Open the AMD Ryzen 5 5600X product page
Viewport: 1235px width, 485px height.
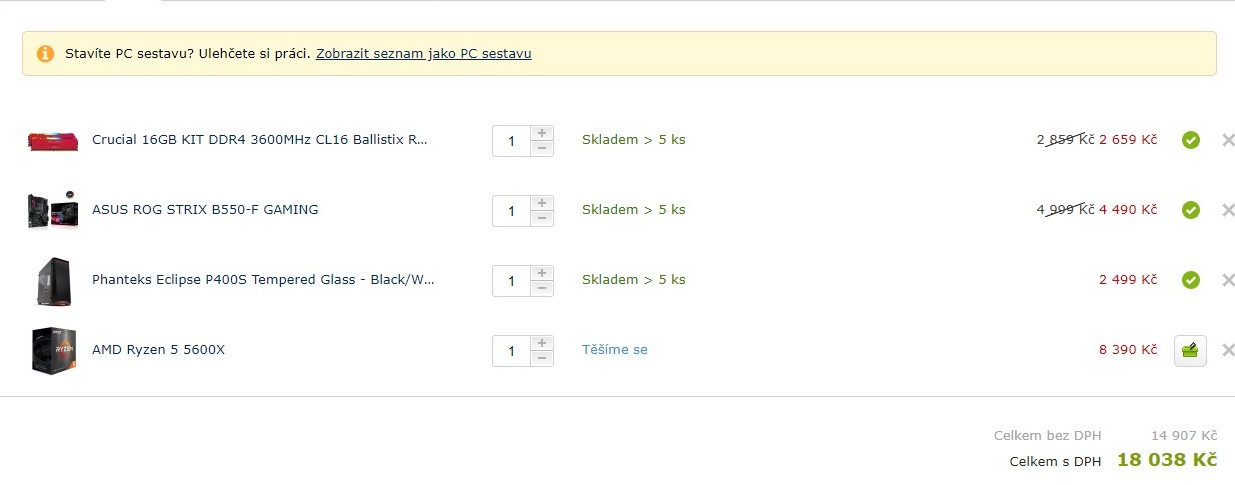click(x=158, y=350)
